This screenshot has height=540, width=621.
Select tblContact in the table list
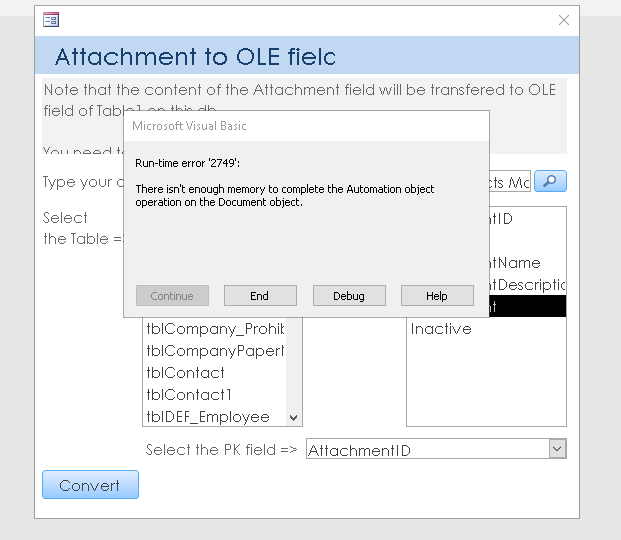click(x=186, y=373)
